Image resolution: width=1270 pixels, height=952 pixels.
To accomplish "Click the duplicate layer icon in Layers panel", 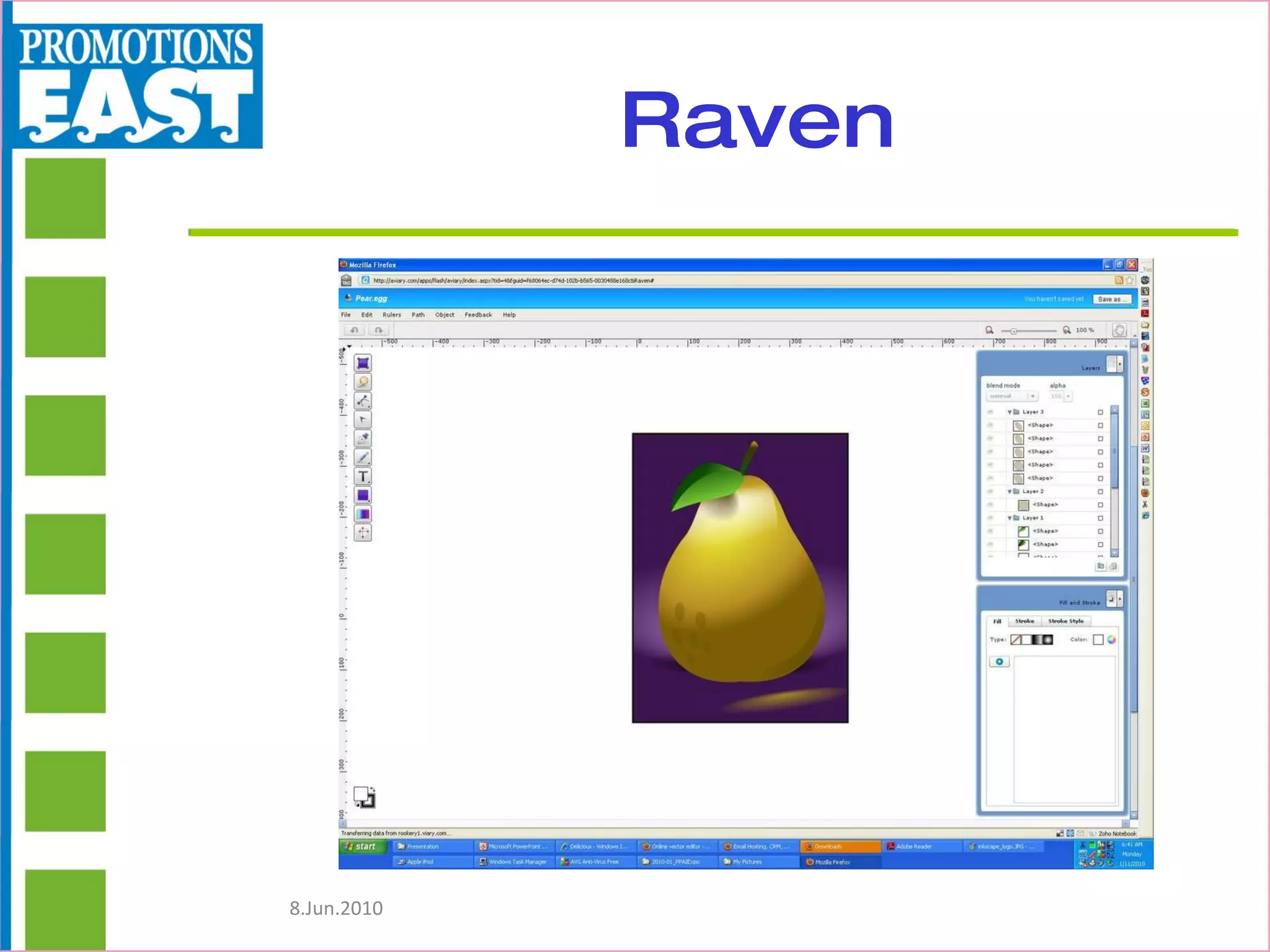I will 1113,566.
